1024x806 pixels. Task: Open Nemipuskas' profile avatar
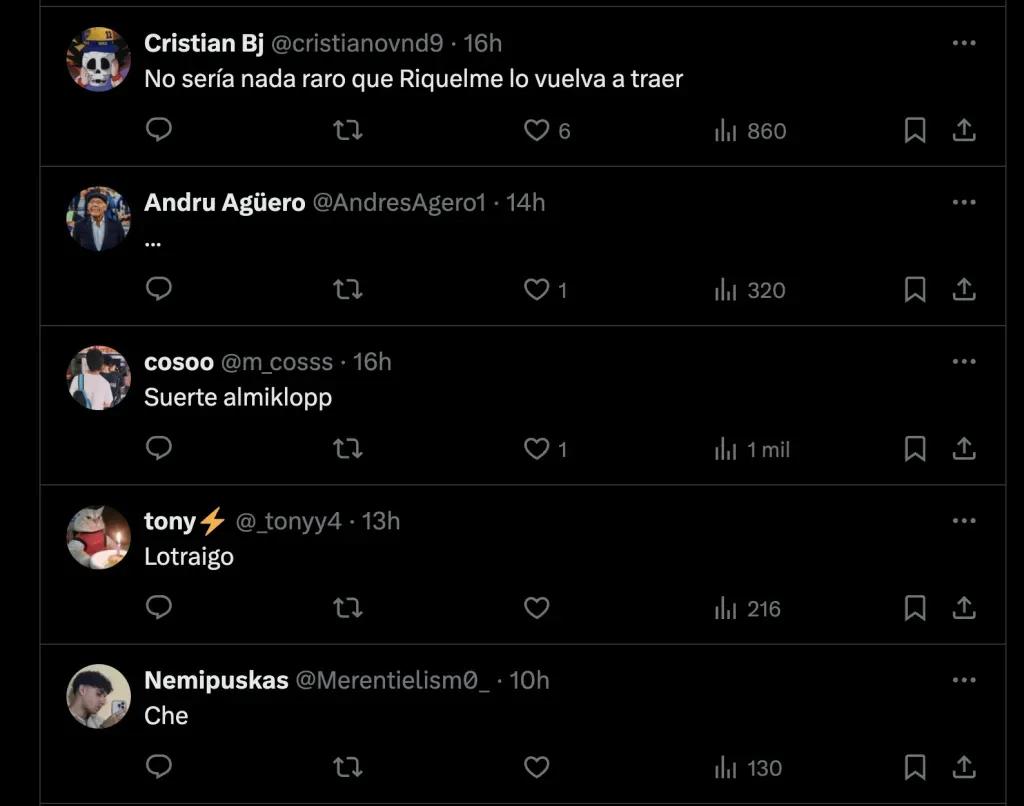pyautogui.click(x=99, y=696)
